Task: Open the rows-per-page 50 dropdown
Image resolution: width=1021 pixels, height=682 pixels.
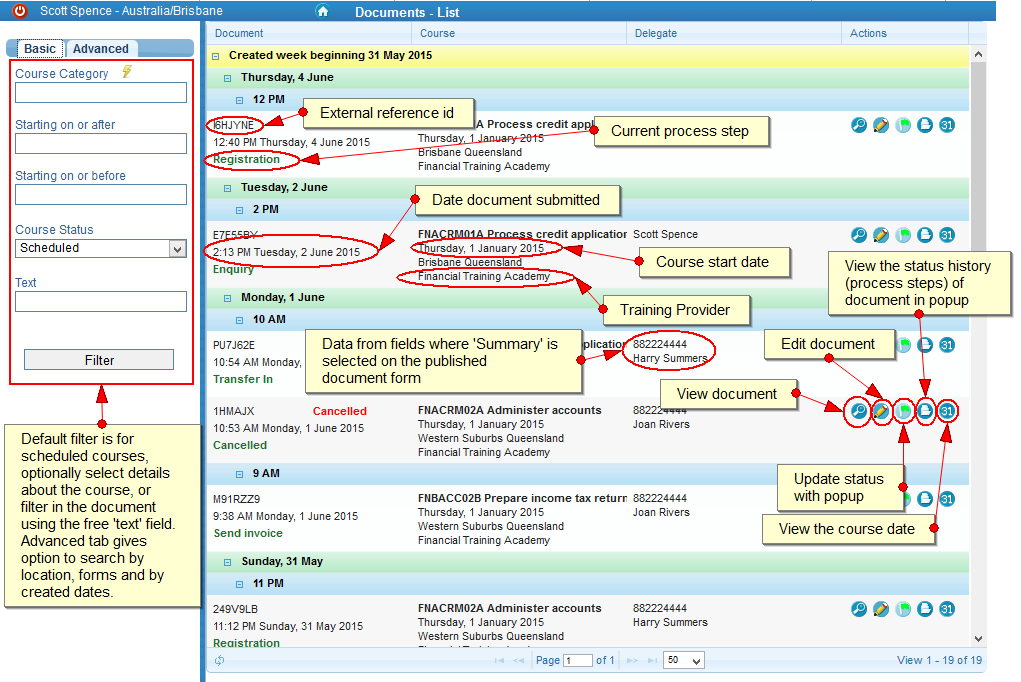Action: click(683, 661)
